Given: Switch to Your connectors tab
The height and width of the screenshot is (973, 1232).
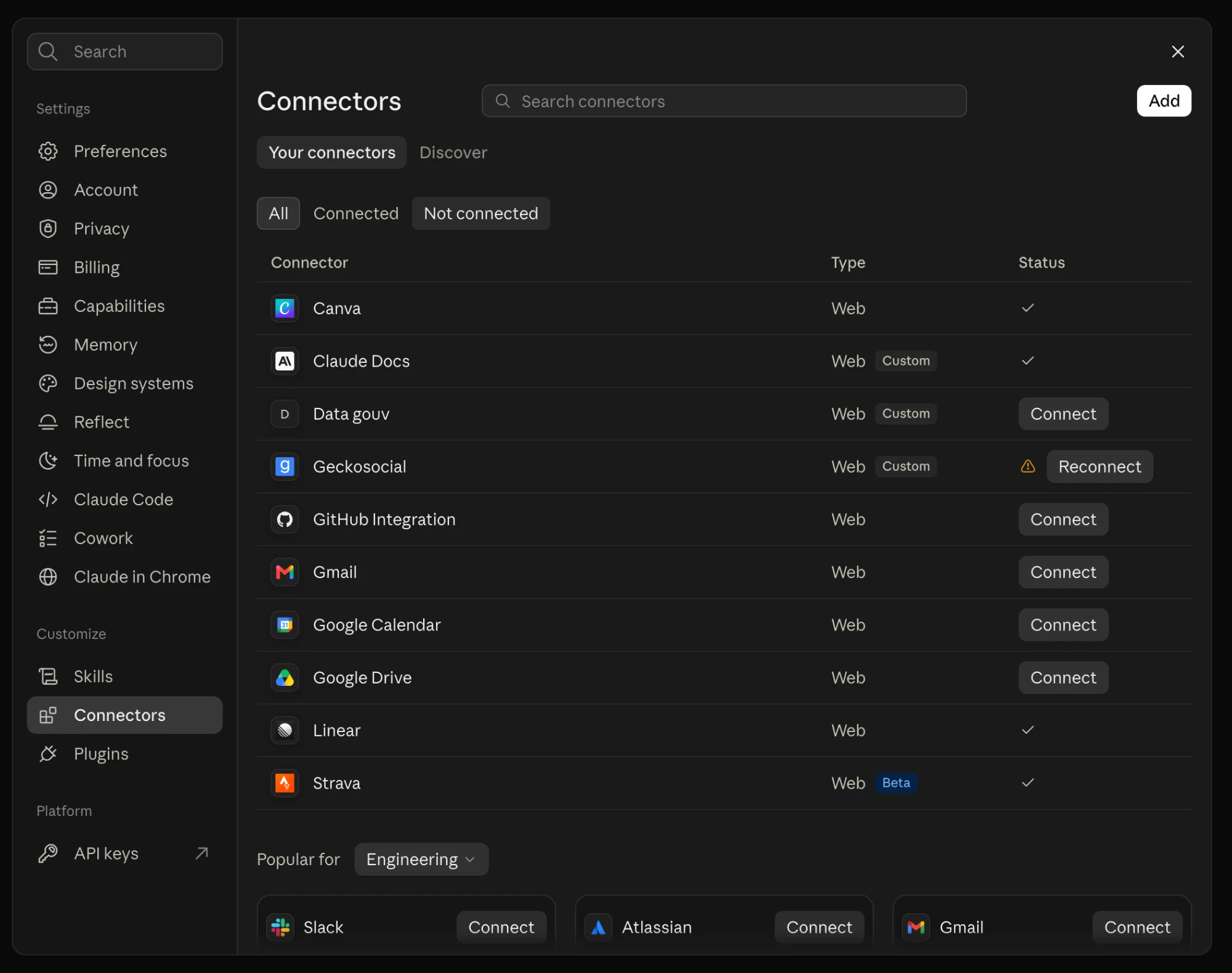Looking at the screenshot, I should point(331,152).
